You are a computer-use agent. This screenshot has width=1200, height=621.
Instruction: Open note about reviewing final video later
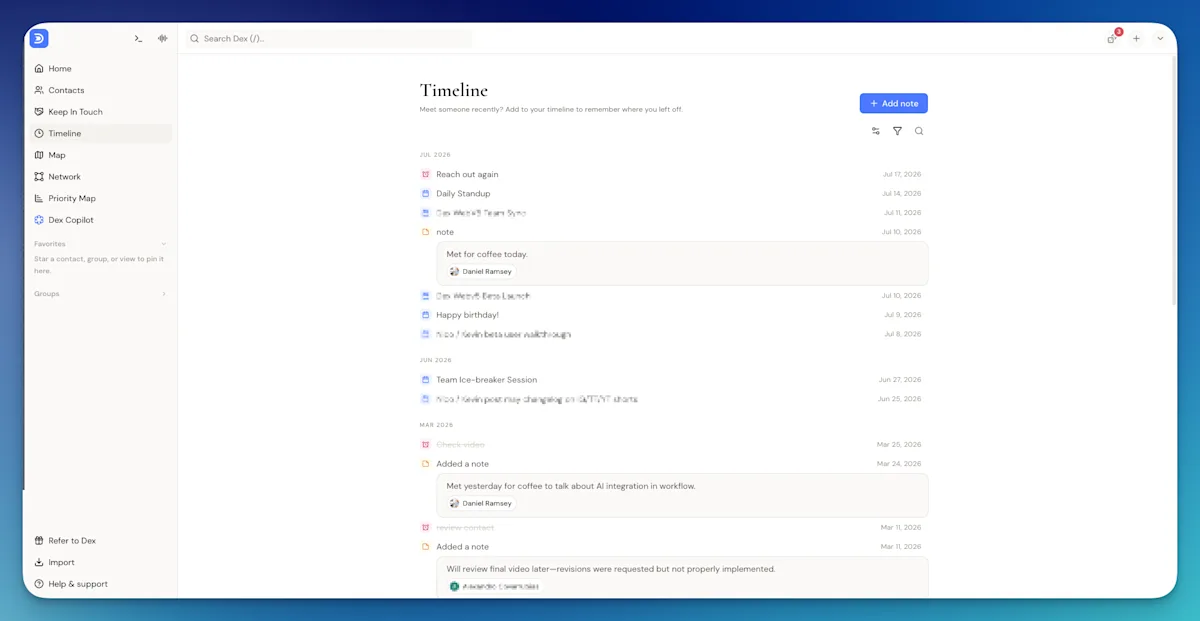tap(682, 577)
